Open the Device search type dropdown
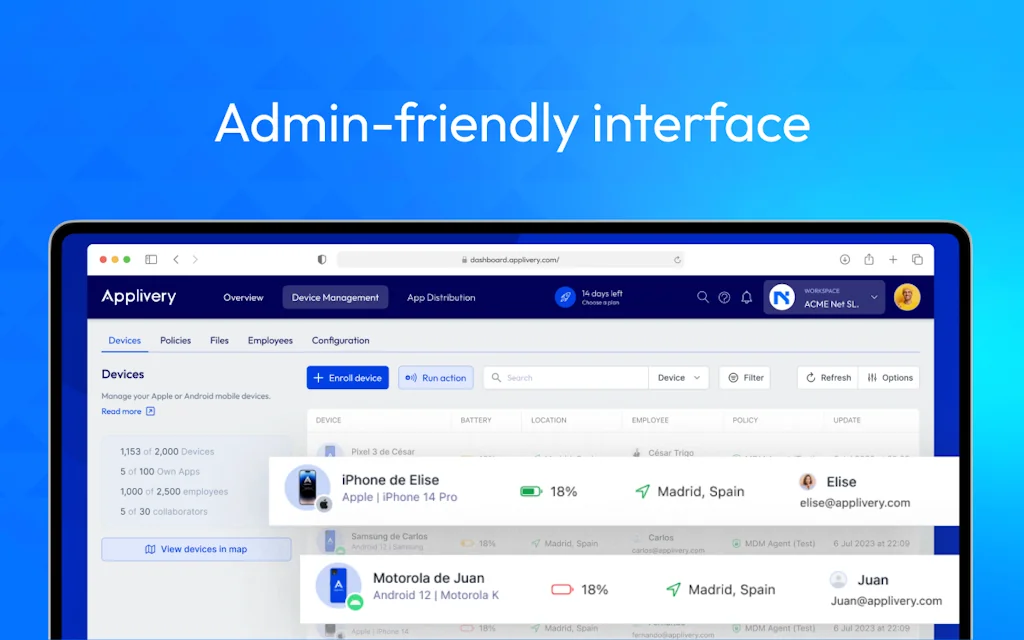 point(678,378)
